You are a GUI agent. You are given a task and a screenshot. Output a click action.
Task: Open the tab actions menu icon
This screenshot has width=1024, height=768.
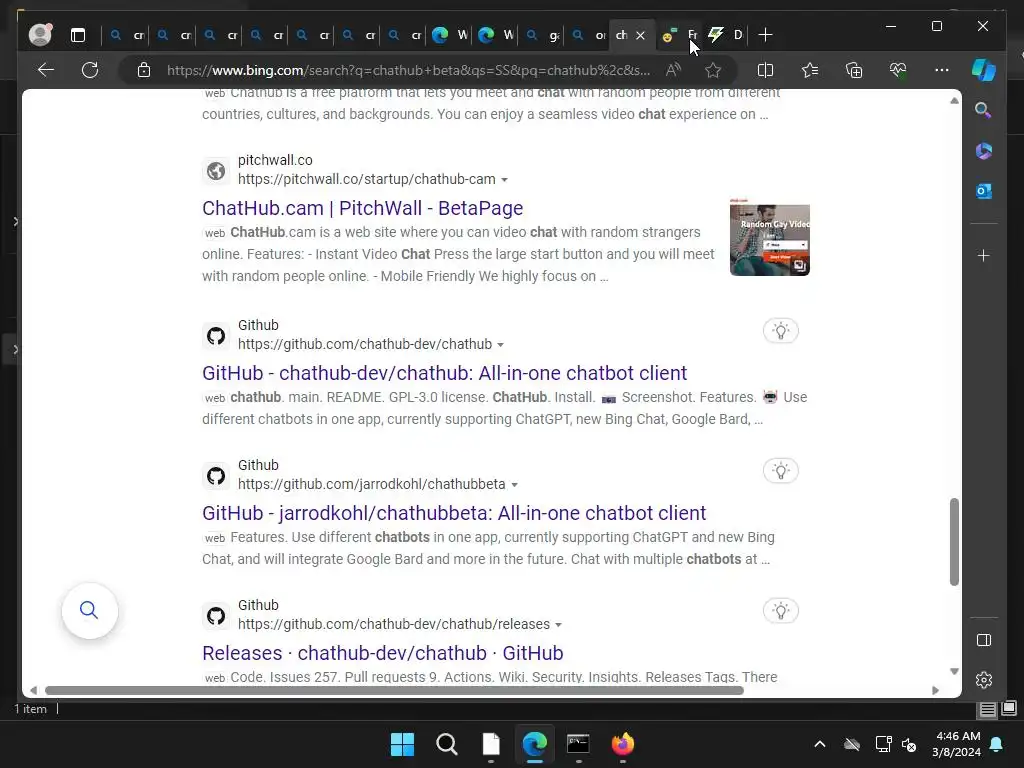tap(78, 35)
